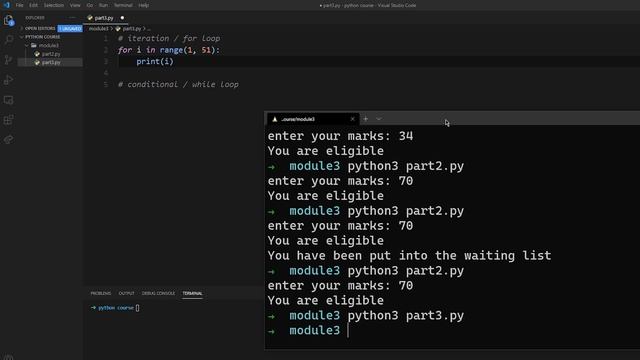Click 'You have been put into the waiting list'
Viewport: 640px width, 360px height.
click(409, 256)
